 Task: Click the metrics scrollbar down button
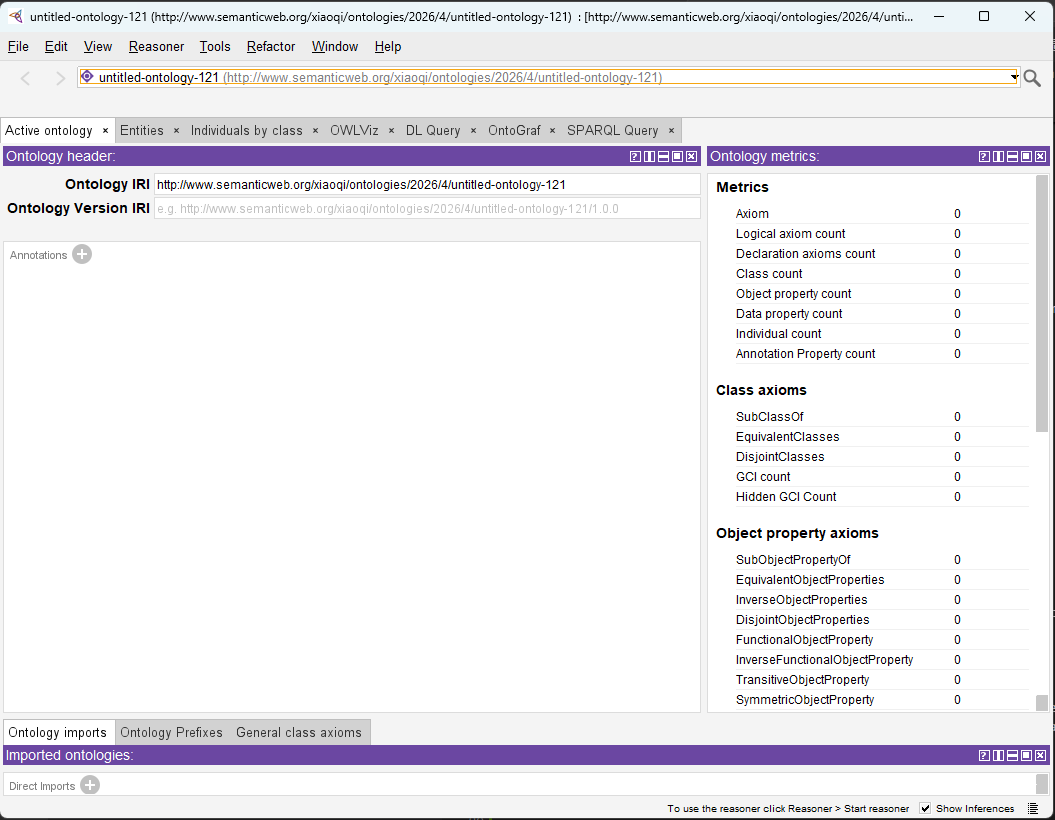[1042, 703]
